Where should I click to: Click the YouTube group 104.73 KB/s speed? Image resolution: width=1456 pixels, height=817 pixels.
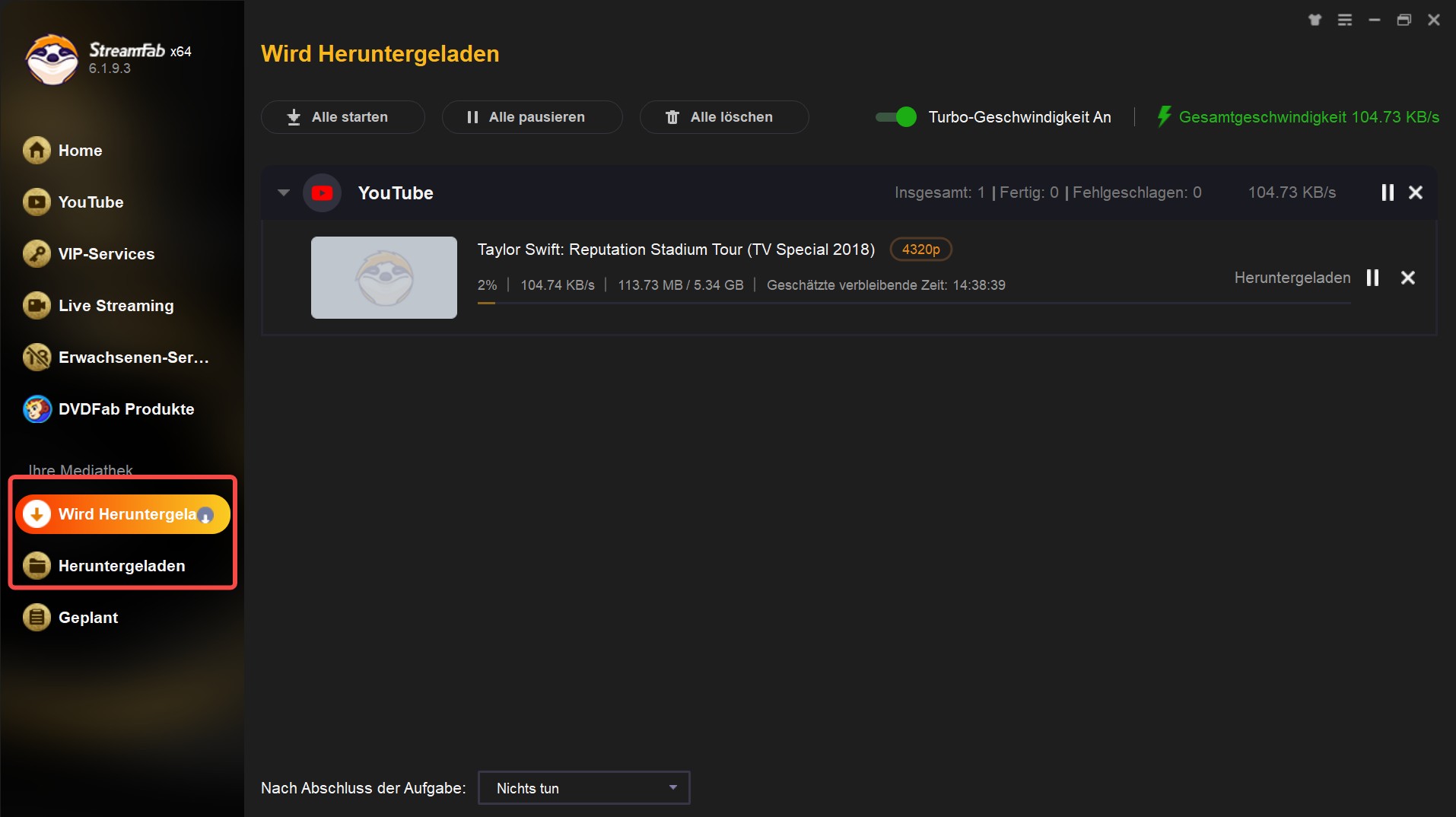click(x=1292, y=192)
